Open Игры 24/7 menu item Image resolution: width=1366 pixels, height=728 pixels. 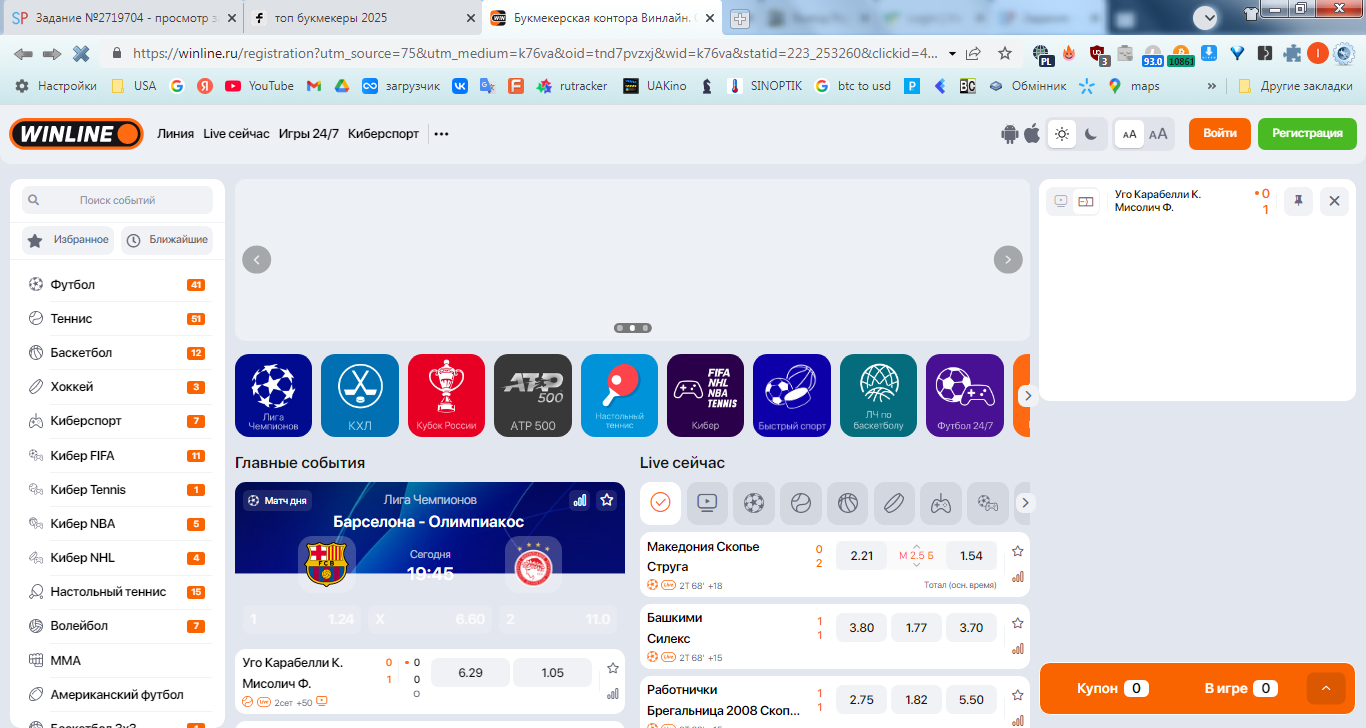click(x=309, y=134)
